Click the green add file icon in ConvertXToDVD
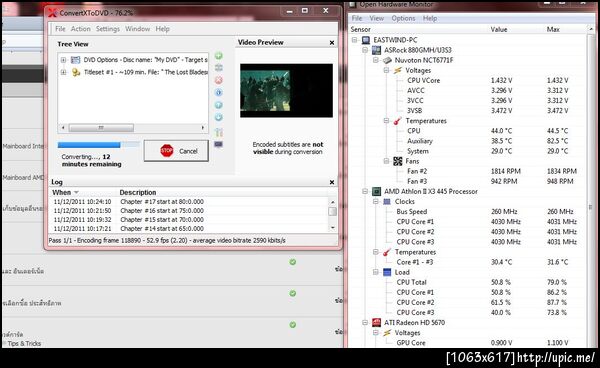The image size is (600, 368). coord(218,56)
